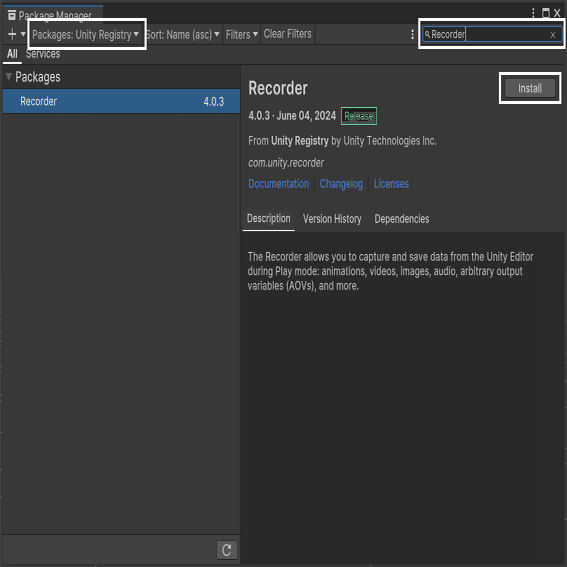Open the Filters dropdown
This screenshot has width=567, height=567.
pos(241,35)
